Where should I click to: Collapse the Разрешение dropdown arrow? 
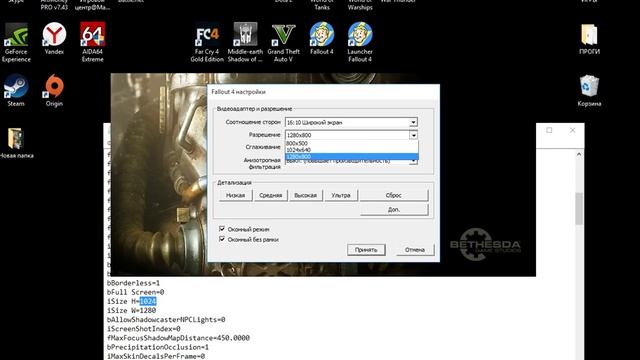coord(413,135)
